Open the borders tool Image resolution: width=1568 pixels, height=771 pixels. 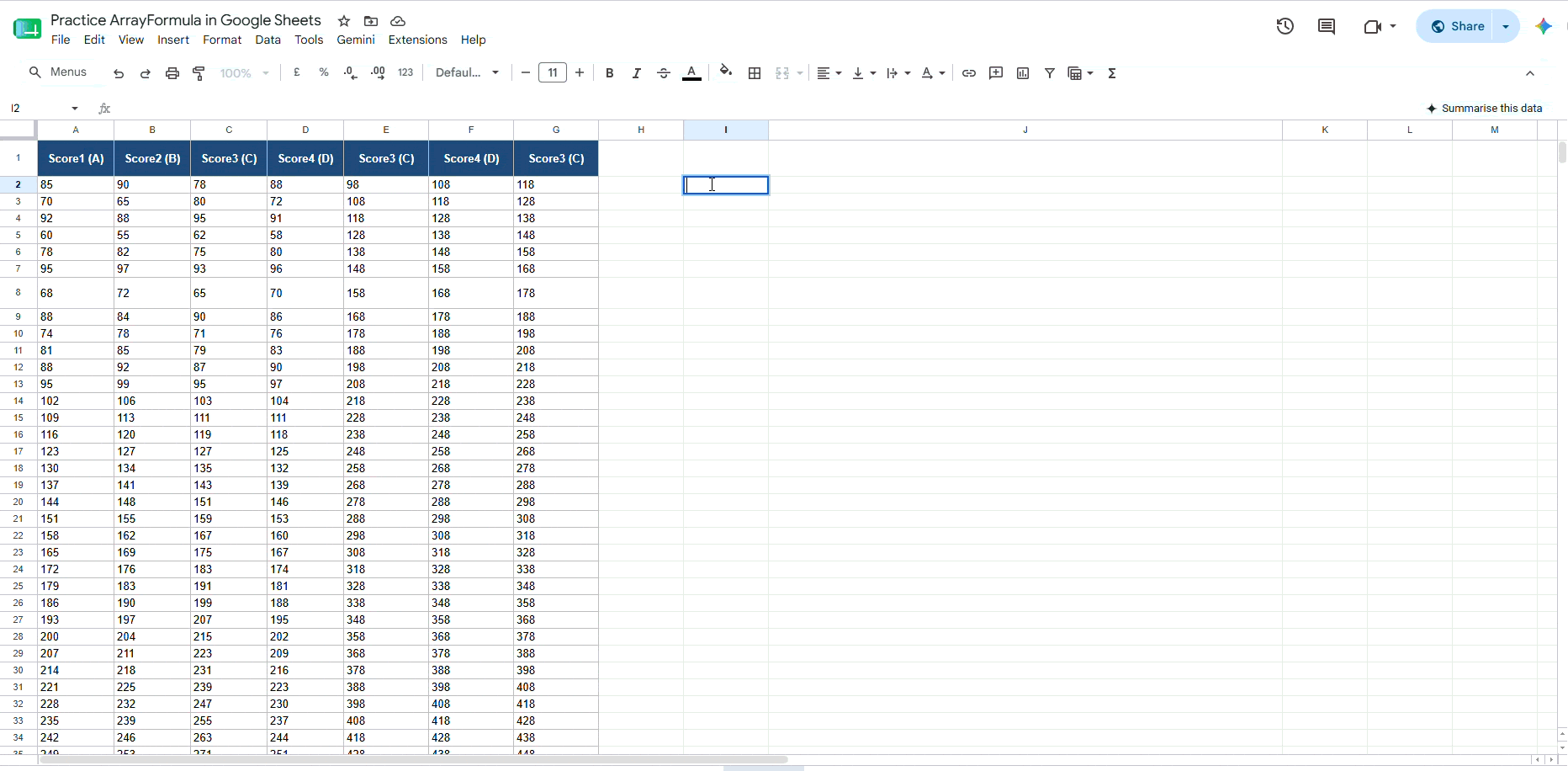click(755, 73)
